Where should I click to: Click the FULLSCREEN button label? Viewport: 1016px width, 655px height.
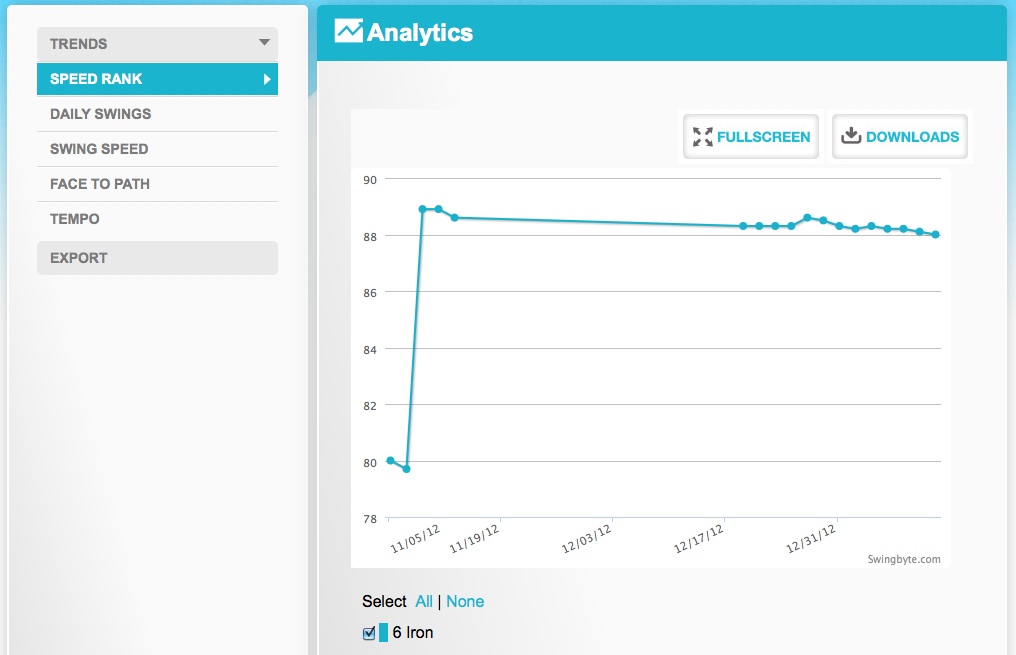coord(763,137)
